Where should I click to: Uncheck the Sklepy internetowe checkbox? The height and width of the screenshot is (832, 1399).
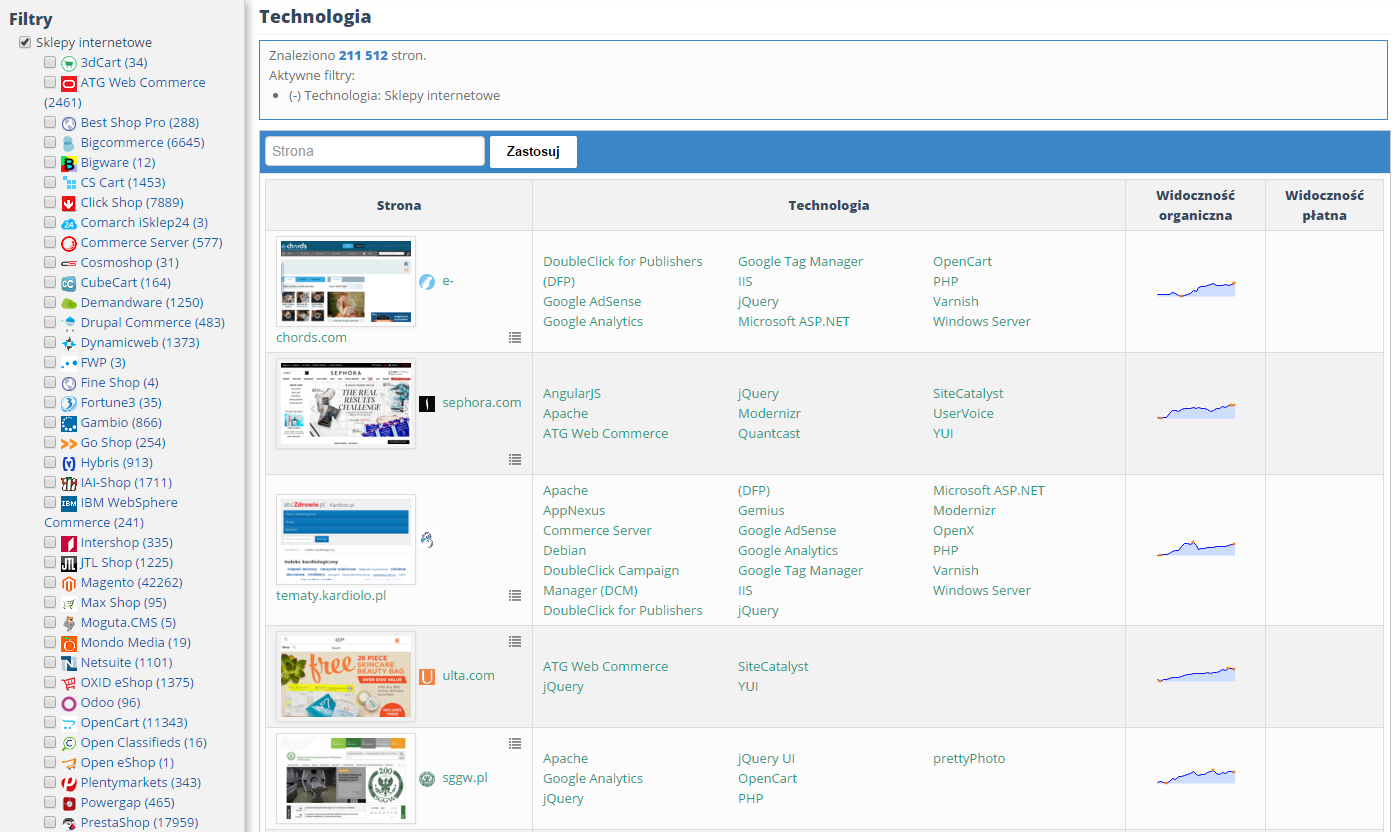pos(25,43)
